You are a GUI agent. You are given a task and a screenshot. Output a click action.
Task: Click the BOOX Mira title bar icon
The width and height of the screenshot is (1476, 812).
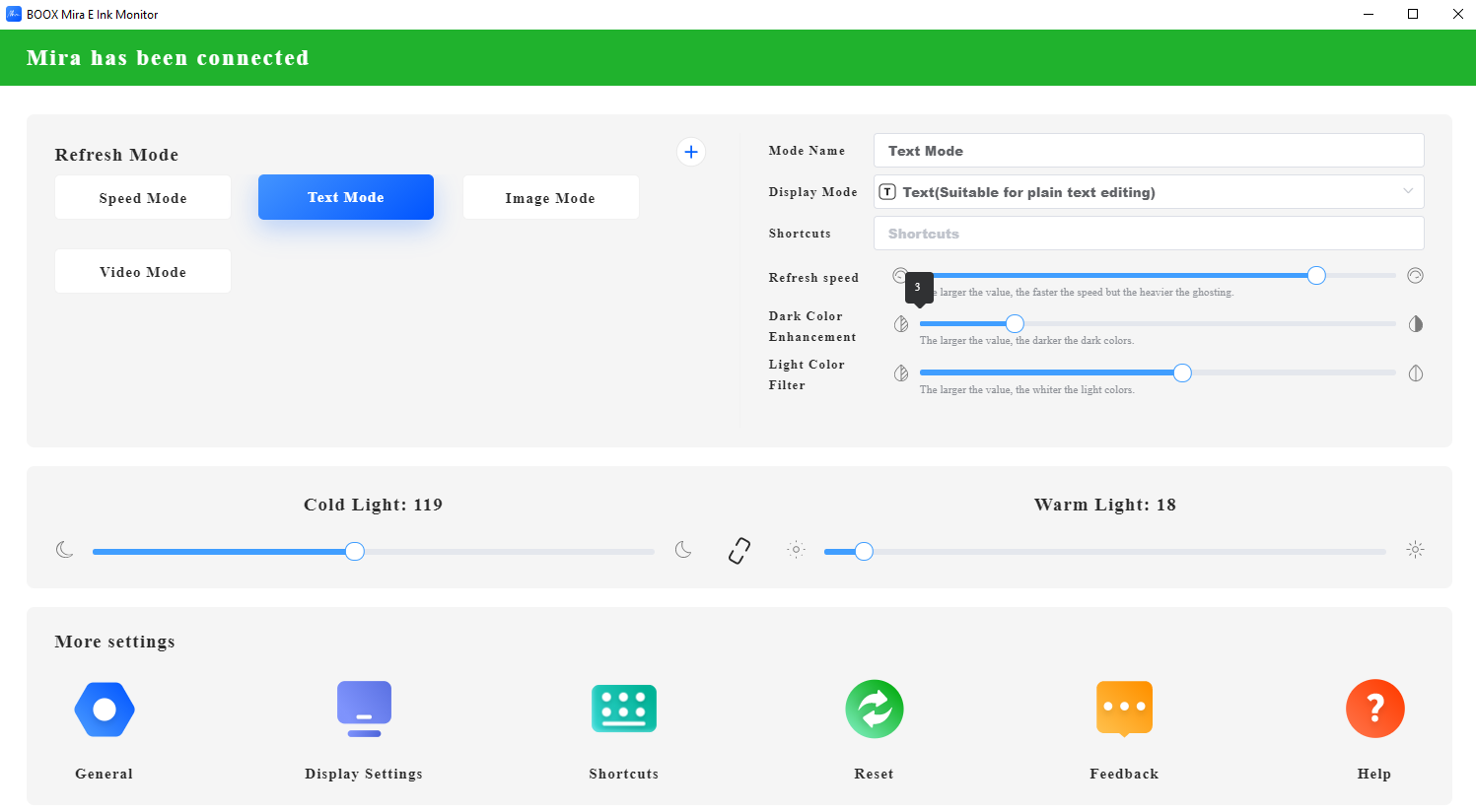[12, 14]
